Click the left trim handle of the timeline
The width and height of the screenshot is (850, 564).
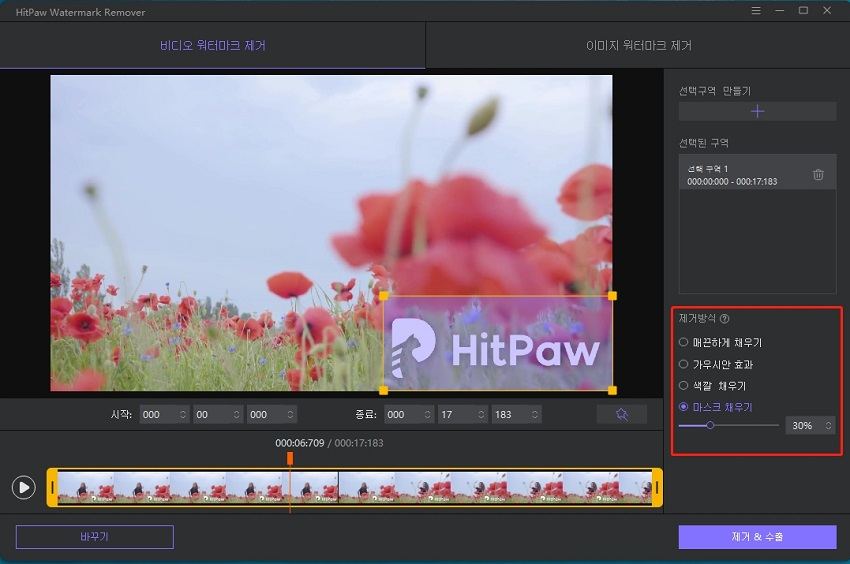[x=52, y=488]
